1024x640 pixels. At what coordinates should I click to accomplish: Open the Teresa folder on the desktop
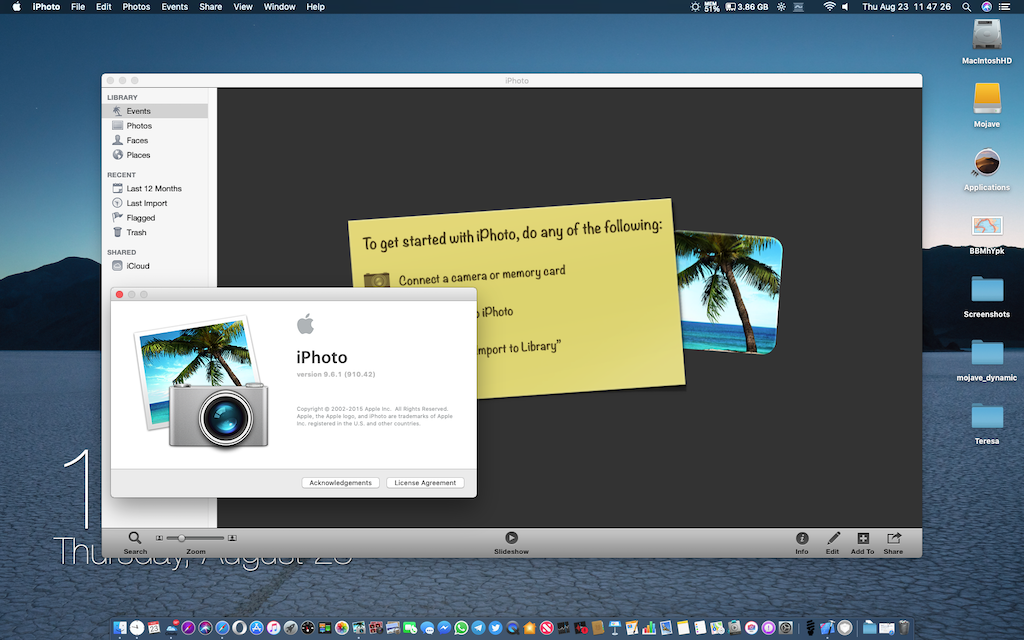click(x=987, y=423)
